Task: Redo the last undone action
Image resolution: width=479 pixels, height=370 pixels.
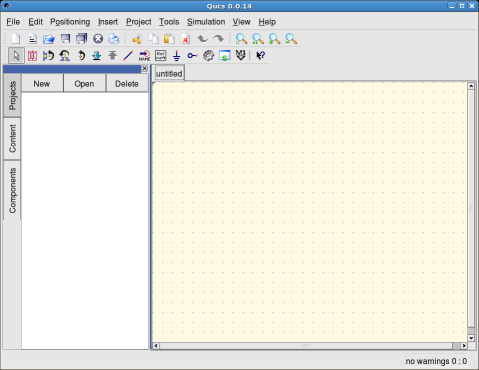Action: coord(219,39)
